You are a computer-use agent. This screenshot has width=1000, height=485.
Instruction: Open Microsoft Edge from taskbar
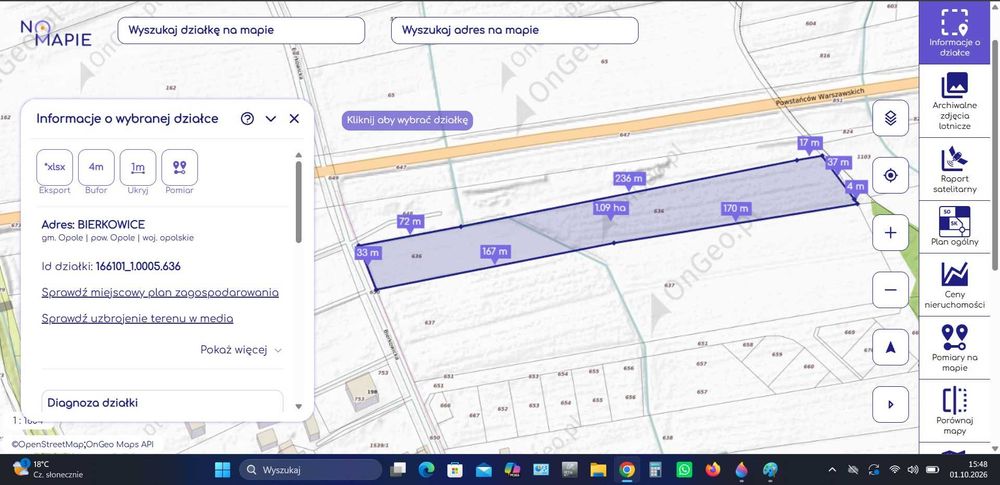pos(427,470)
